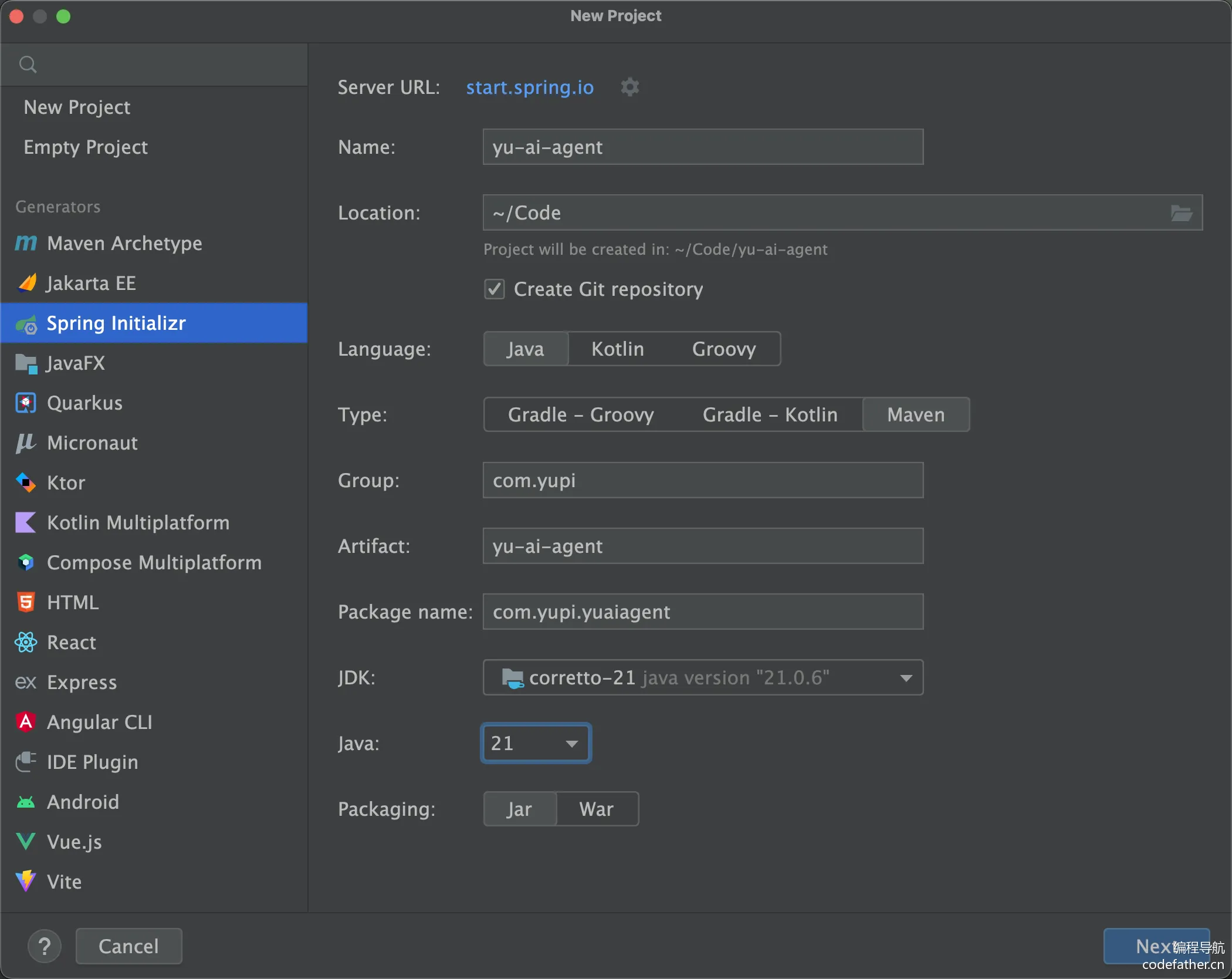Select the Vue.js generator label
The width and height of the screenshot is (1232, 979).
pyautogui.click(x=75, y=842)
